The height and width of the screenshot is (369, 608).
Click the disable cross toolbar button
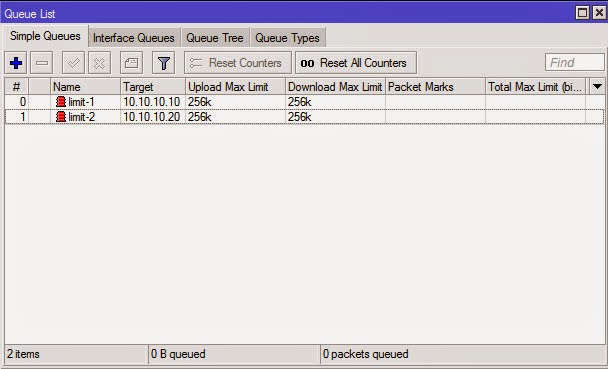coord(100,63)
